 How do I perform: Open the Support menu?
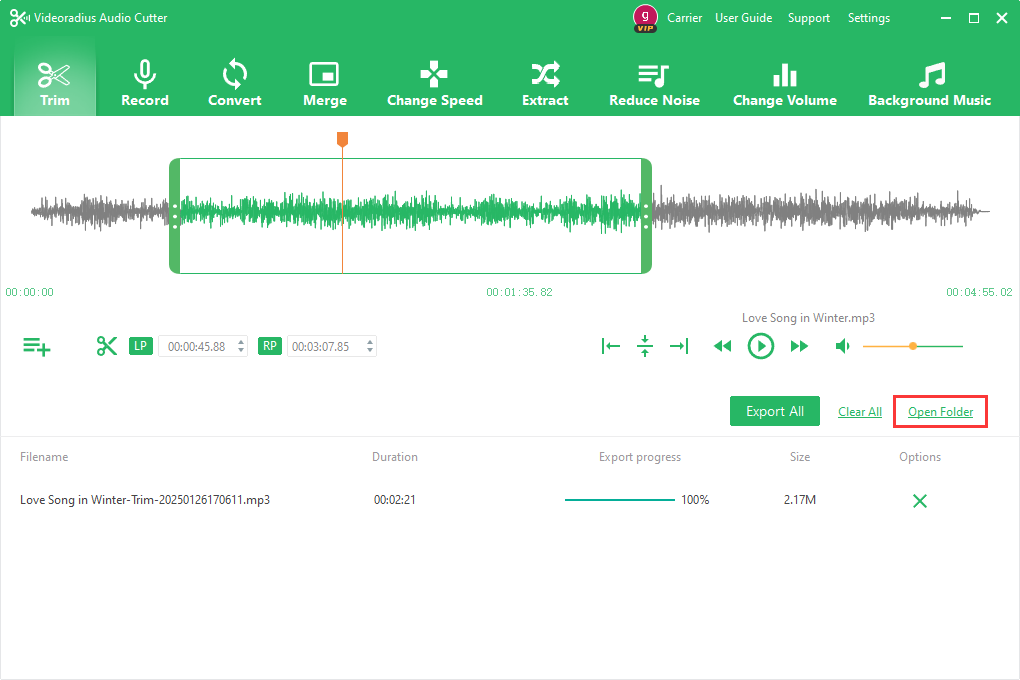click(x=809, y=18)
